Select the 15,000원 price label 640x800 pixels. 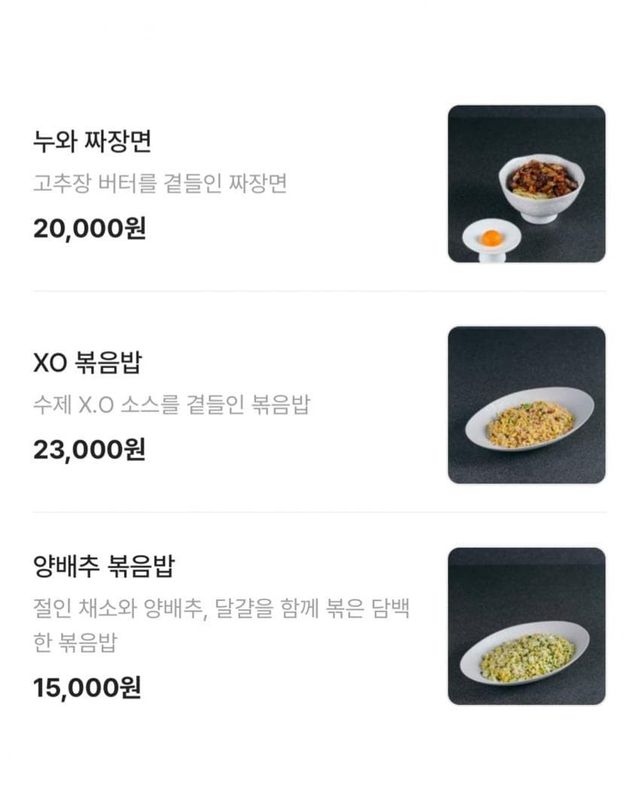[x=87, y=687]
